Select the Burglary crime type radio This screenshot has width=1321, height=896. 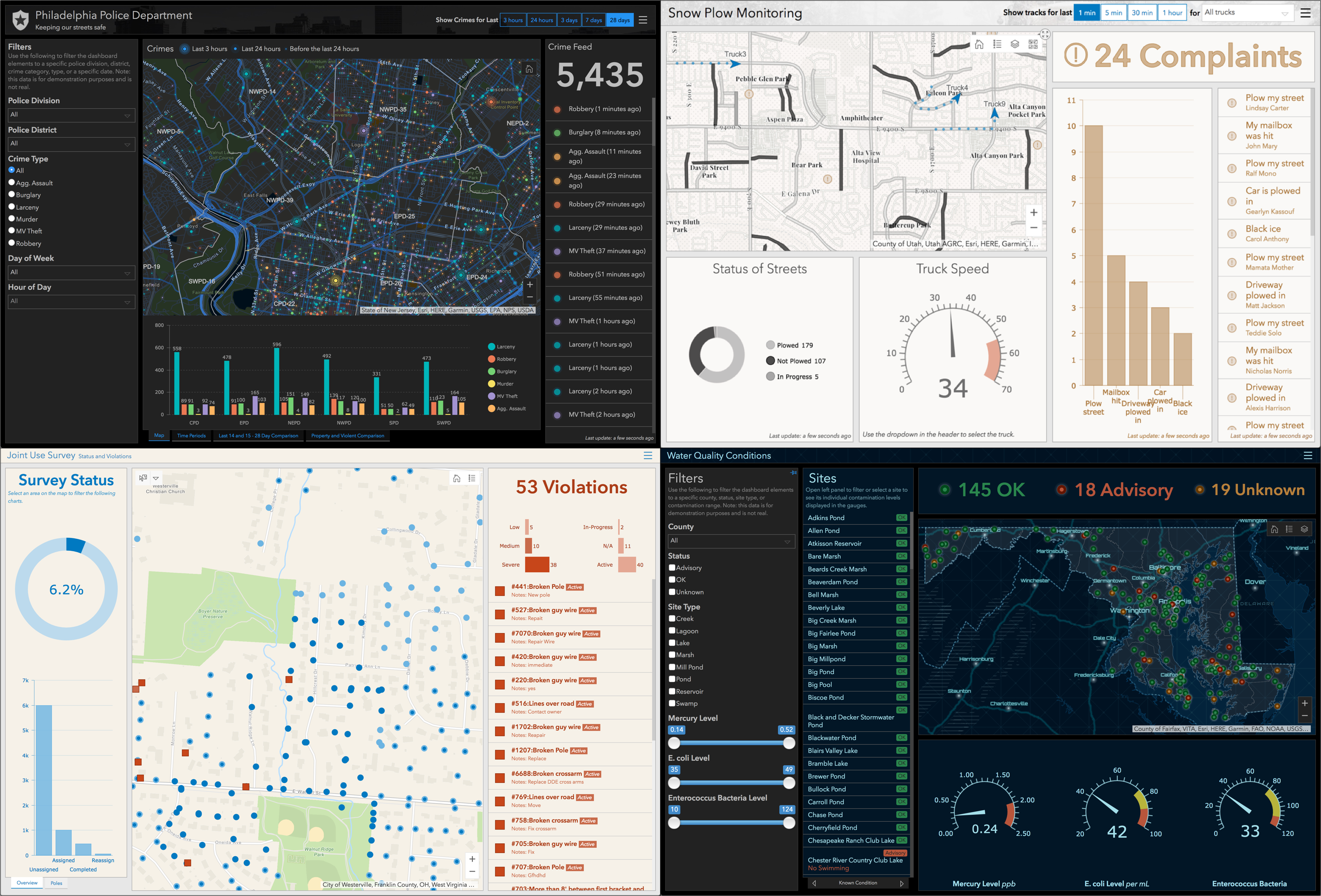tap(11, 194)
